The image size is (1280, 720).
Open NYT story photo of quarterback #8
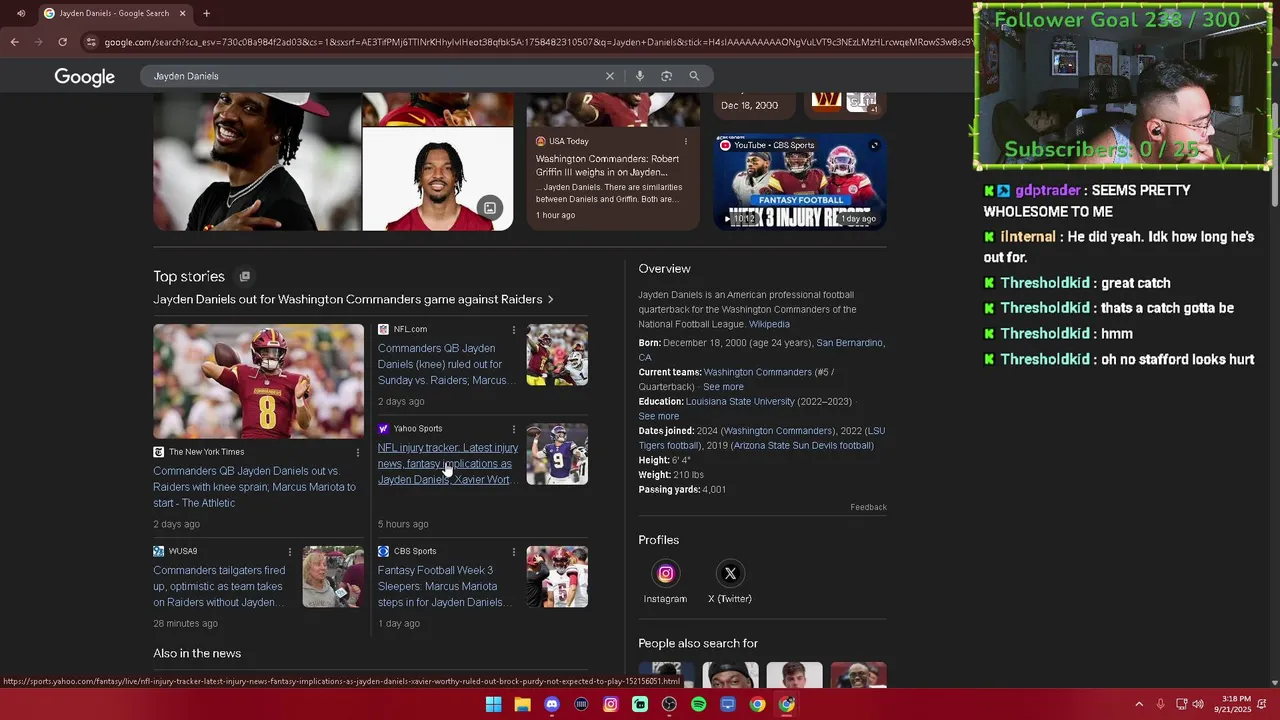point(258,381)
